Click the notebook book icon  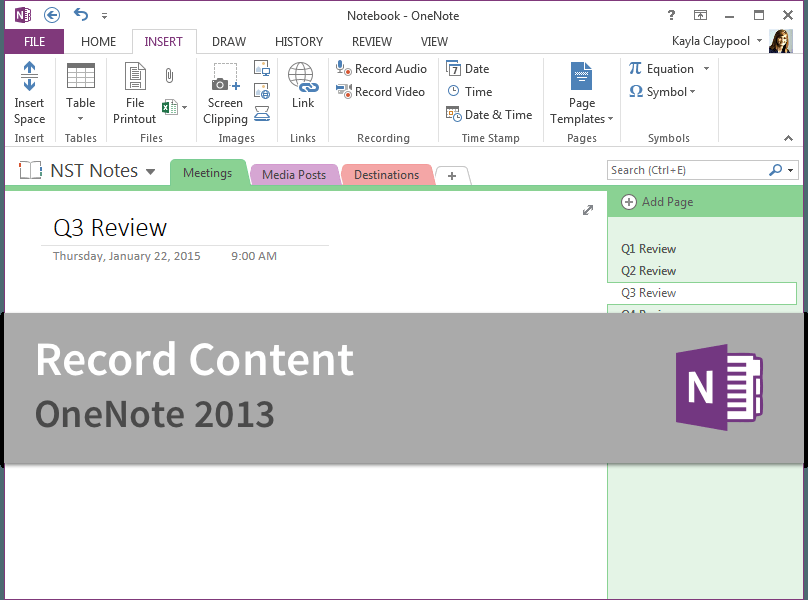[x=30, y=170]
